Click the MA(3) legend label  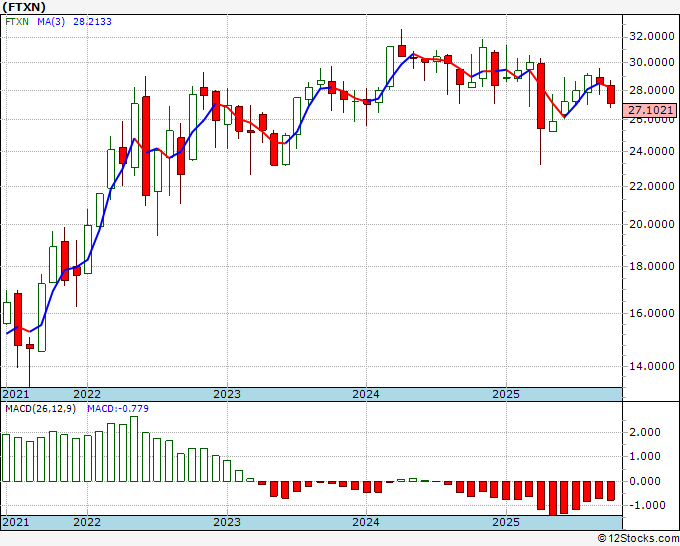pos(51,21)
